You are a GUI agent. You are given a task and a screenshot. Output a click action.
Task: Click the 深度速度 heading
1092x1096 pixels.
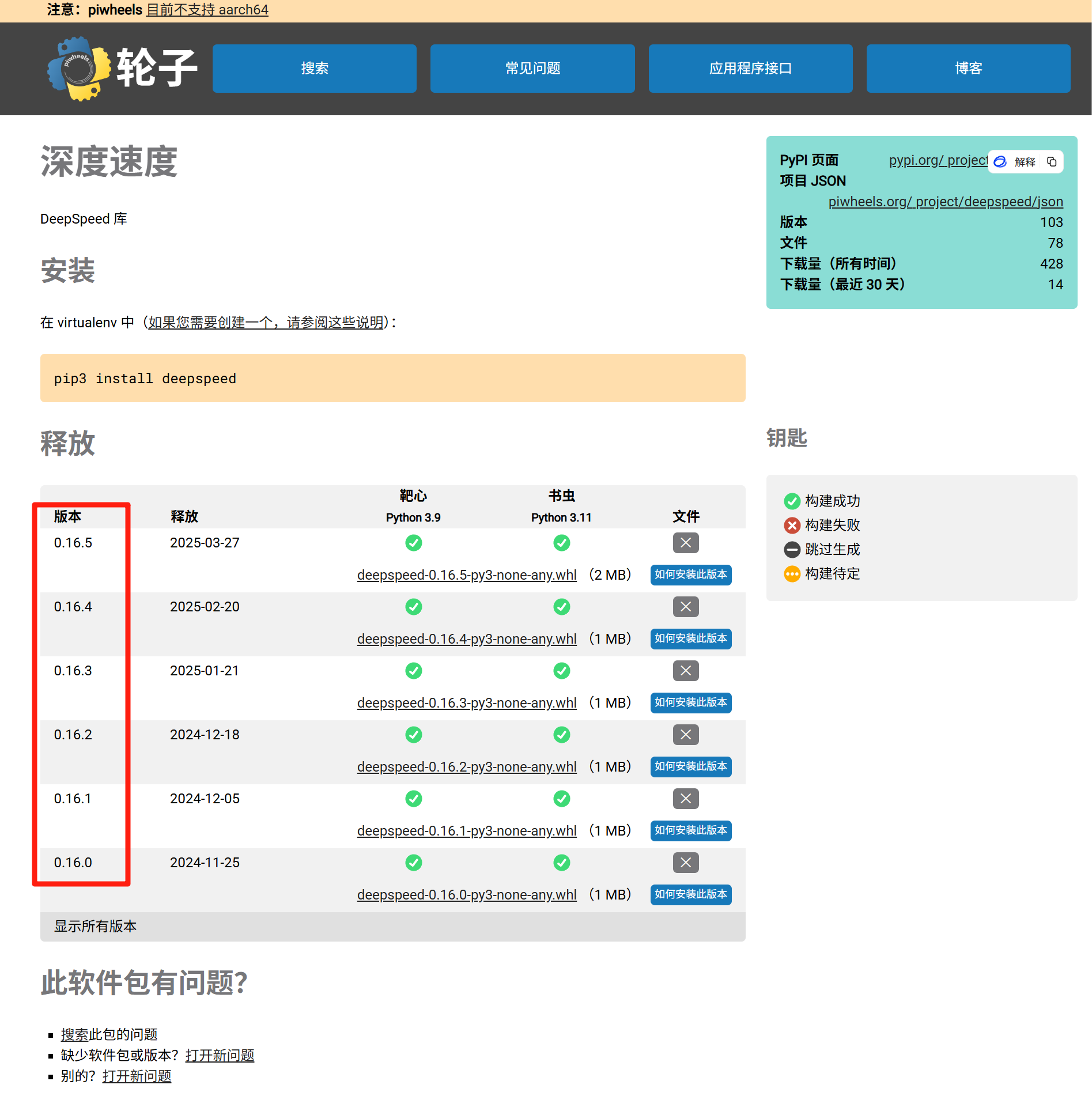(x=109, y=161)
